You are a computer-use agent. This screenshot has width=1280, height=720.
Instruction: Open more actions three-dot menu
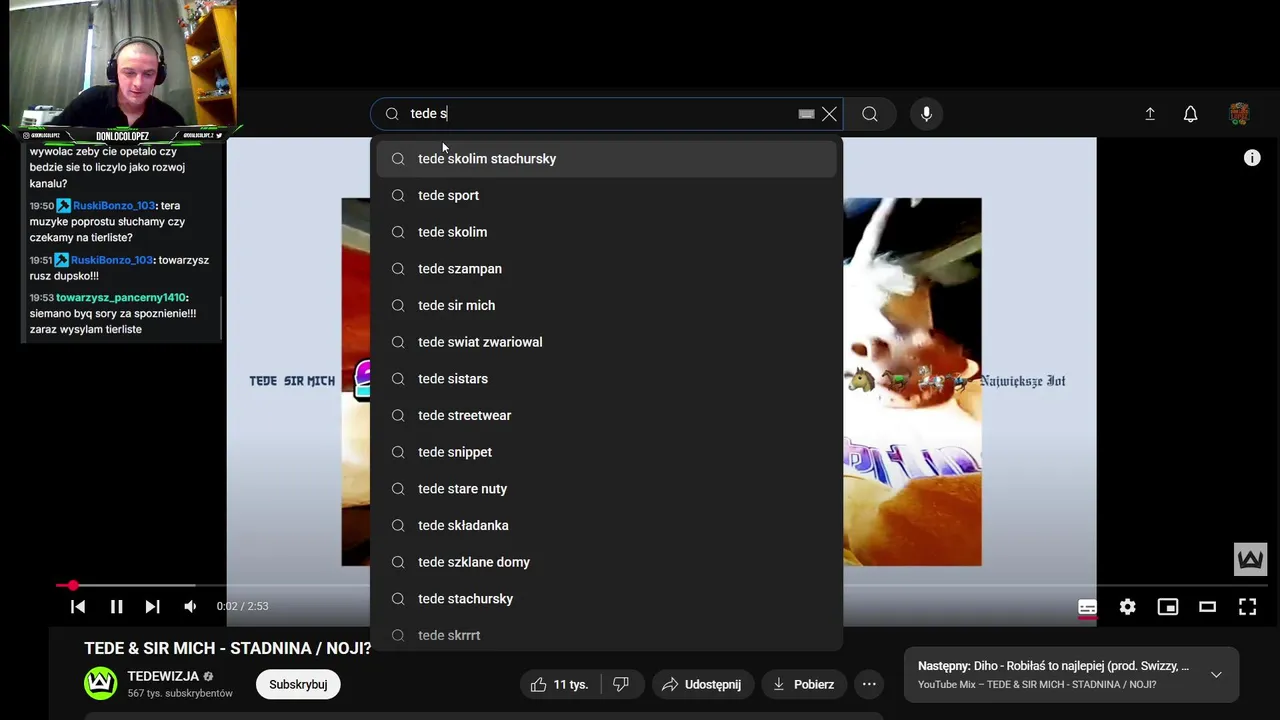869,684
